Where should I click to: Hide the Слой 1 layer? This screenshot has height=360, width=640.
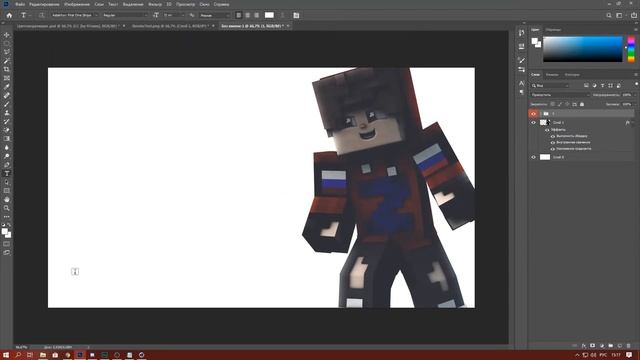[533, 122]
